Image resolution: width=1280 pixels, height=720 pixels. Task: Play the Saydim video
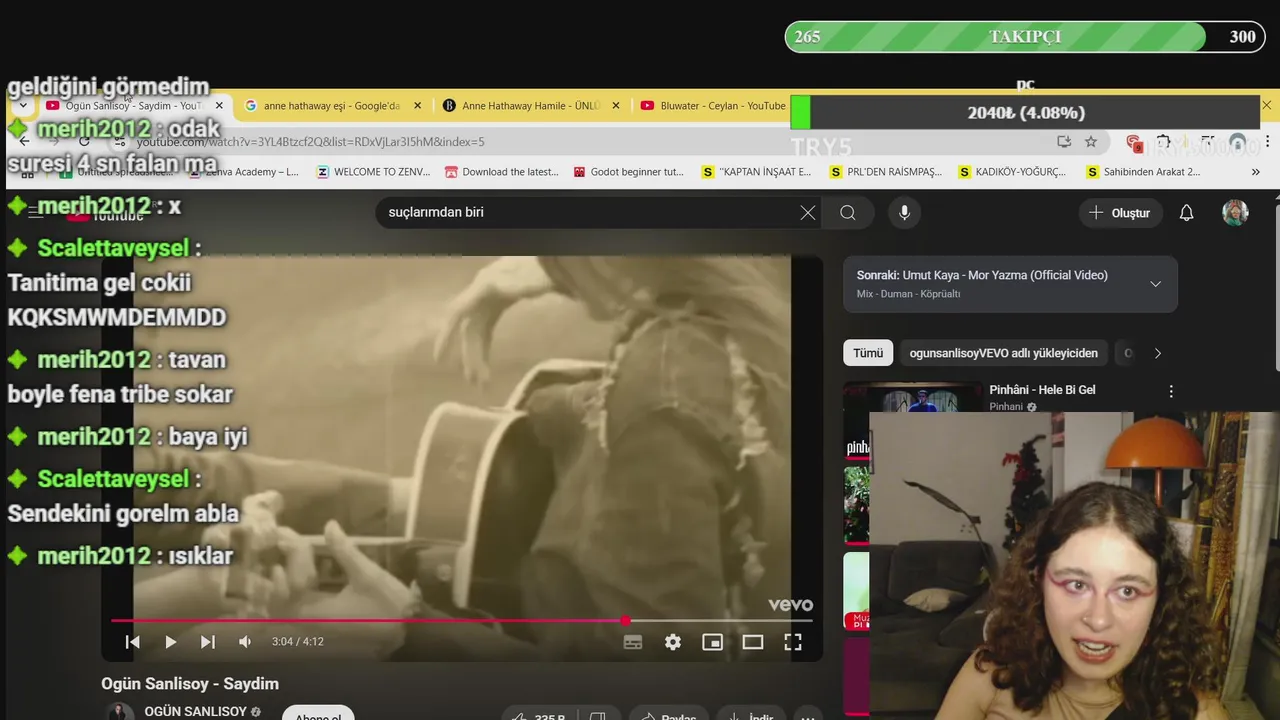pyautogui.click(x=170, y=642)
